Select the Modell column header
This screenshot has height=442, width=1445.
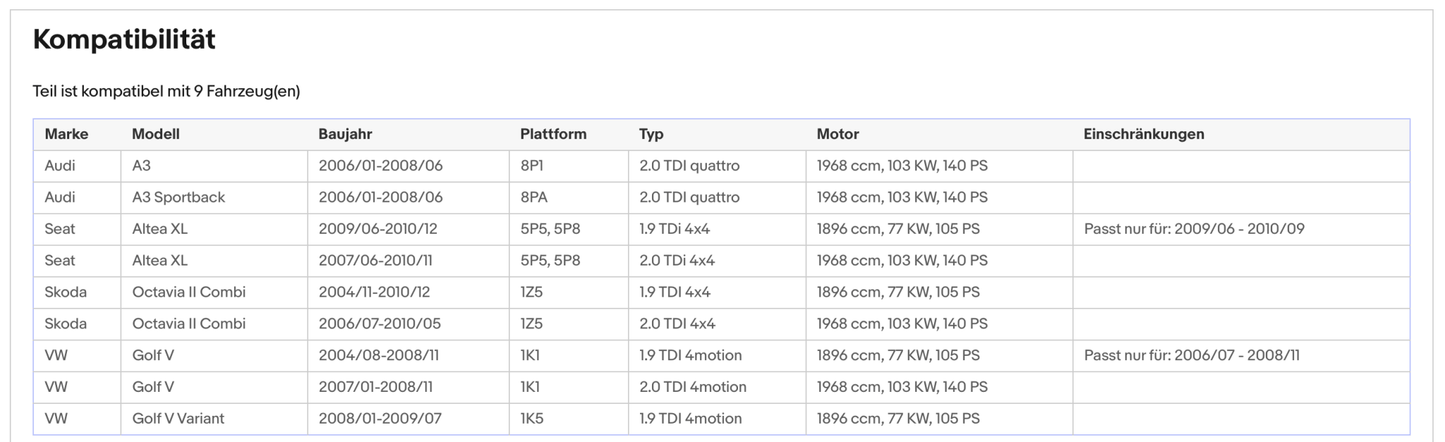click(x=156, y=134)
